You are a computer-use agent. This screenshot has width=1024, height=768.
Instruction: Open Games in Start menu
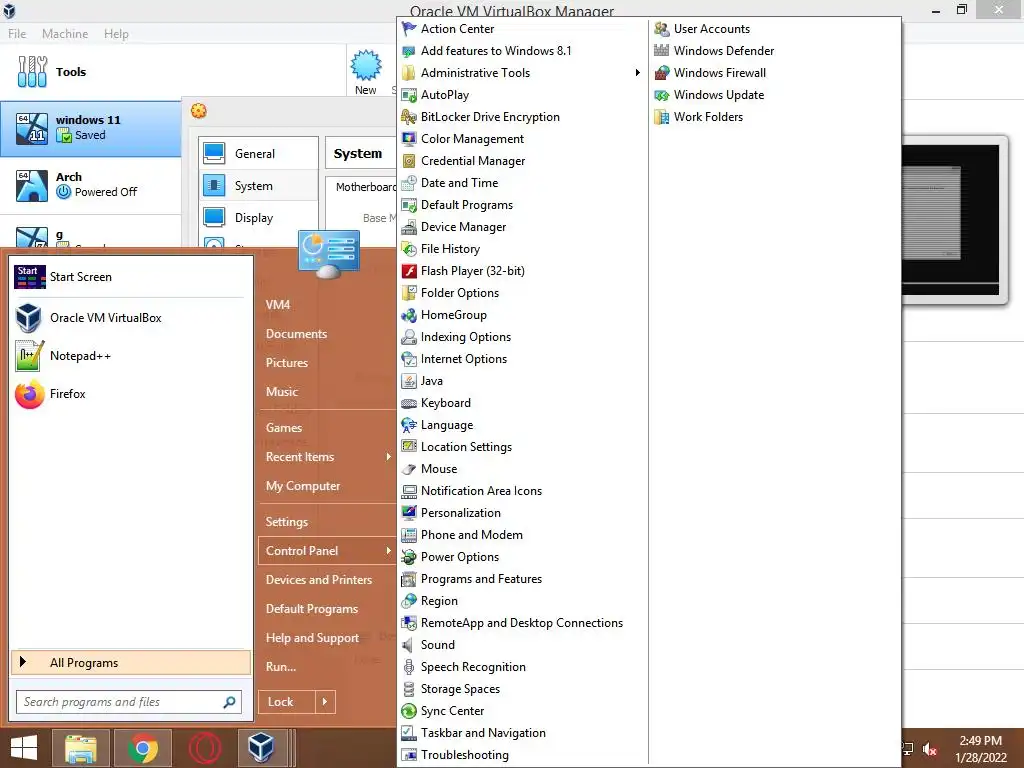click(x=283, y=428)
